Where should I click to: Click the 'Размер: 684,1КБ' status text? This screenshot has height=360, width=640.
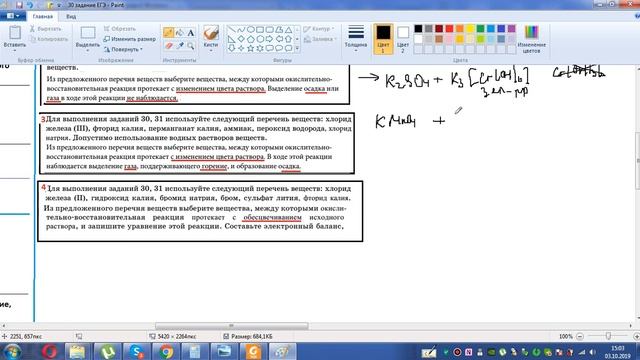pyautogui.click(x=252, y=336)
